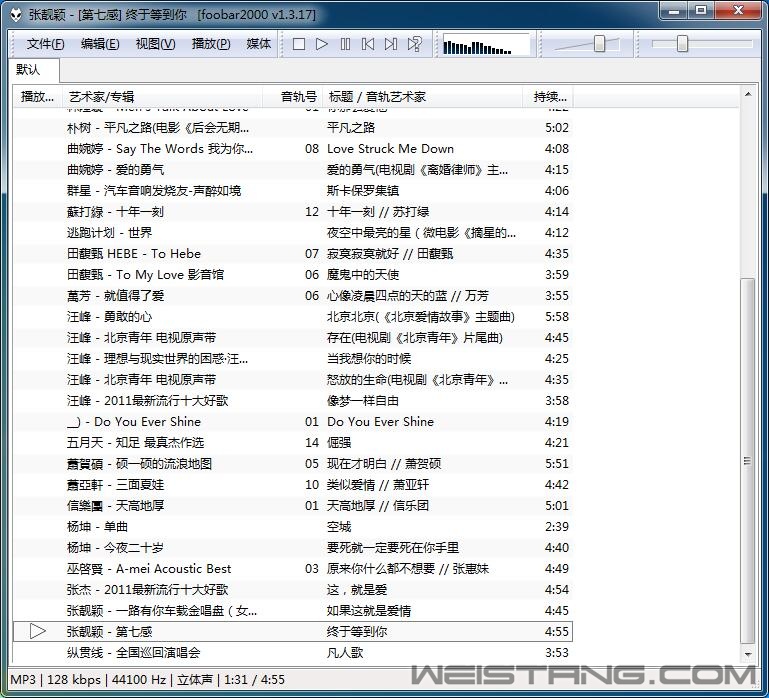Click the playlist scroll up arrow

(747, 94)
